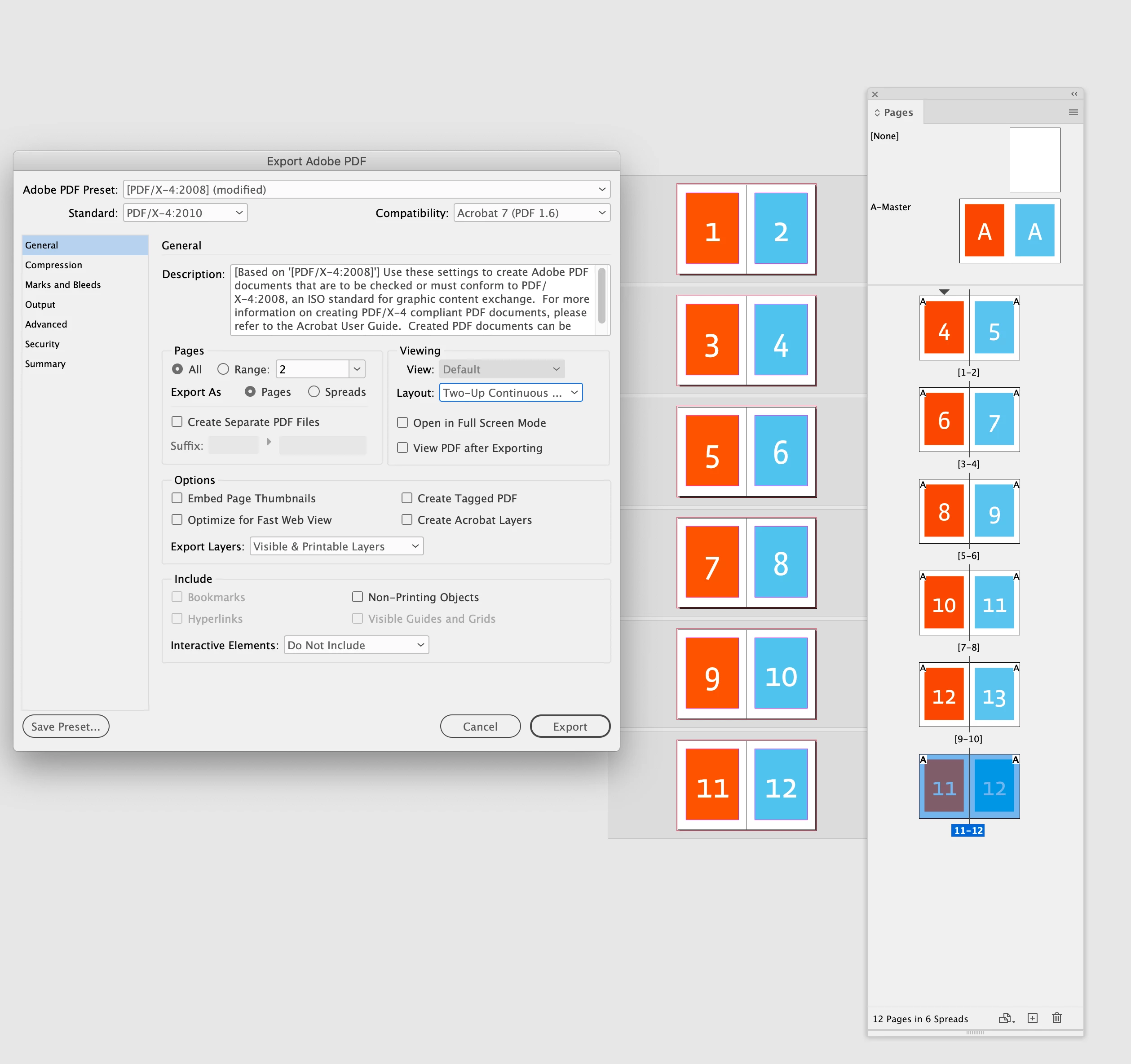Image resolution: width=1131 pixels, height=1064 pixels.
Task: Click the Pages panel menu icon
Action: click(x=1073, y=112)
